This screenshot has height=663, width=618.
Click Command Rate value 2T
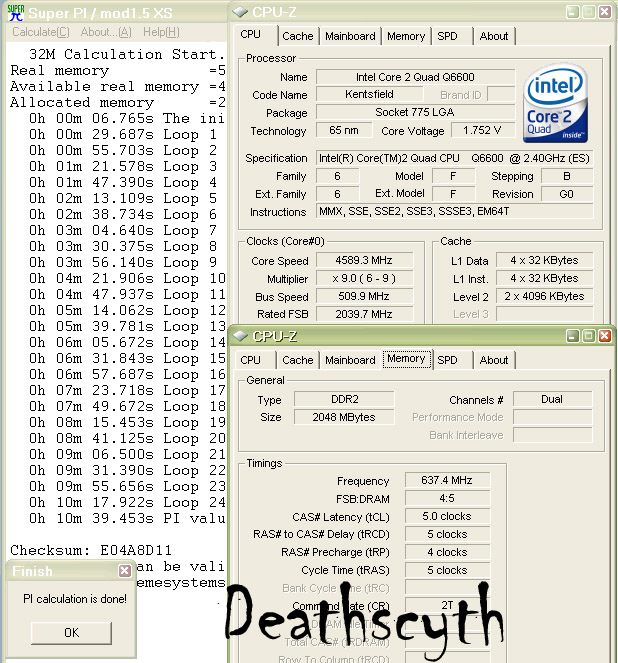[x=447, y=605]
